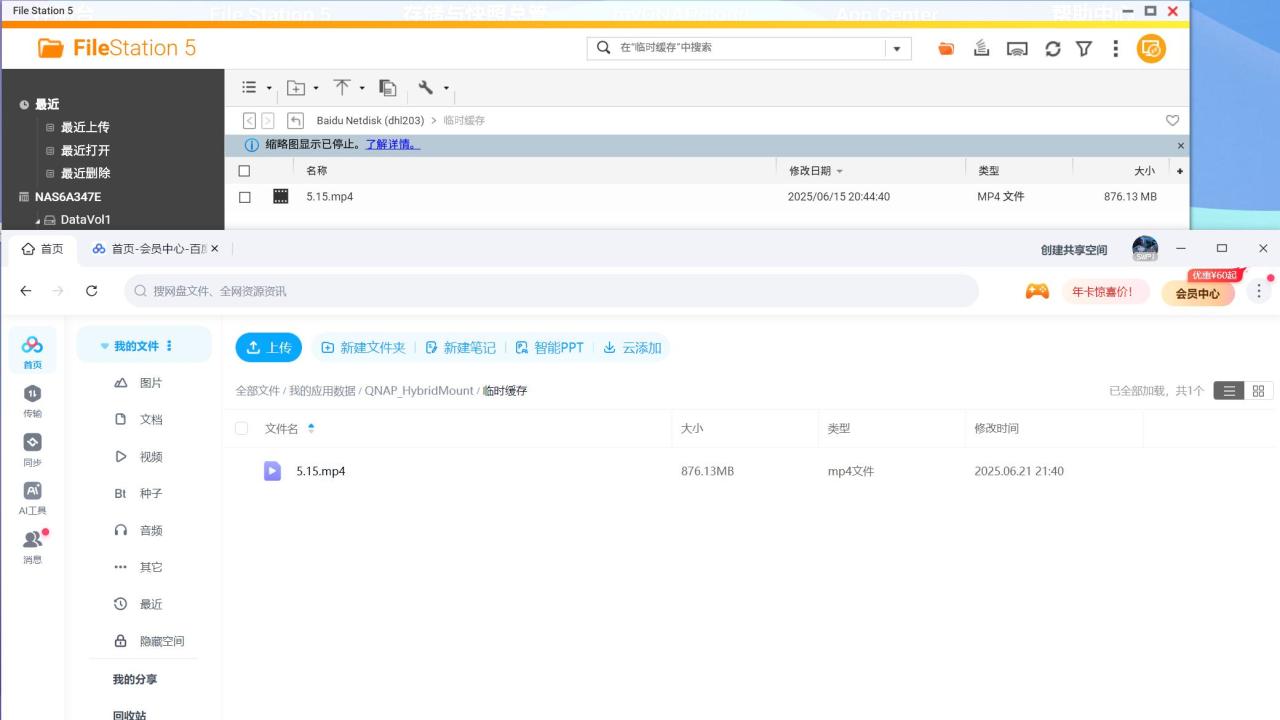Open the game controller icon near 年卡惊喜价
Viewport: 1280px width, 720px height.
click(1037, 292)
